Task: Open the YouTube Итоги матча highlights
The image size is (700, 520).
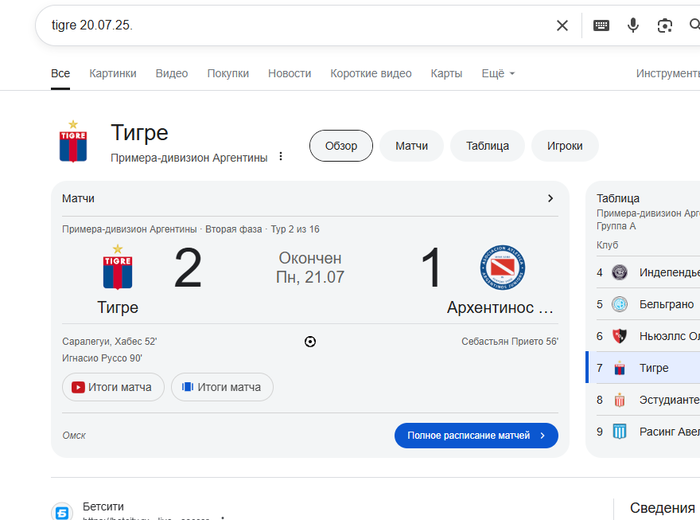Action: 113,387
